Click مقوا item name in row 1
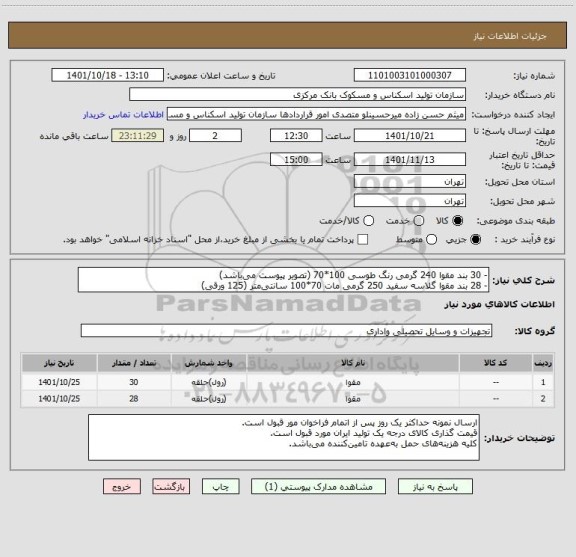Image resolution: width=576 pixels, height=557 pixels. click(x=353, y=382)
